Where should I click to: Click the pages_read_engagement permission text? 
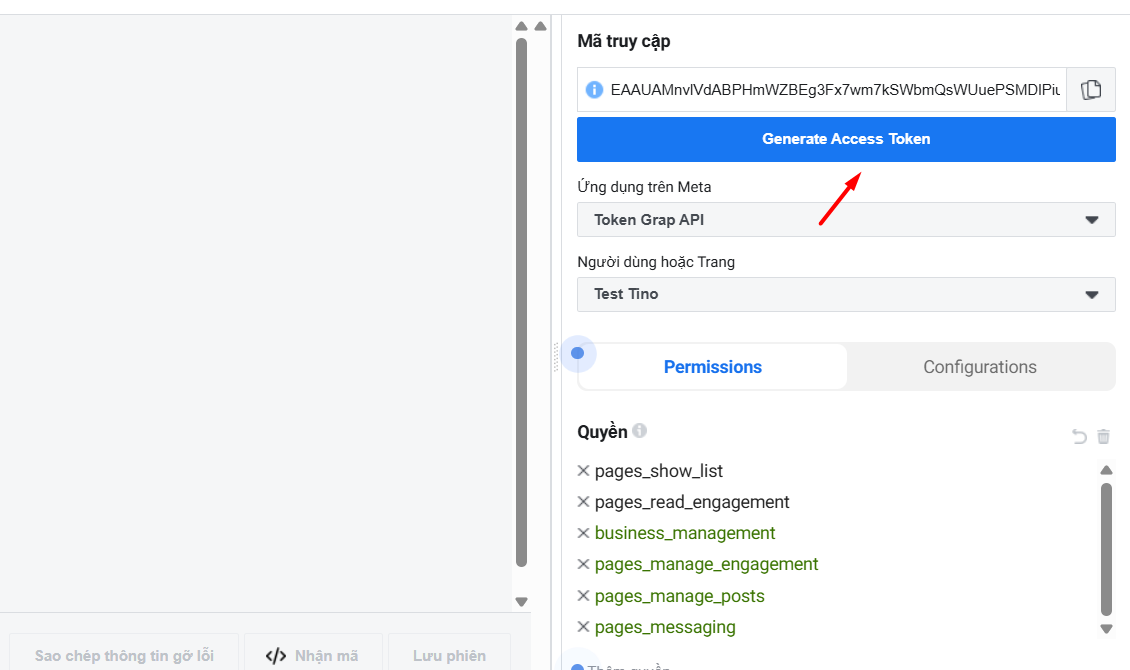692,501
